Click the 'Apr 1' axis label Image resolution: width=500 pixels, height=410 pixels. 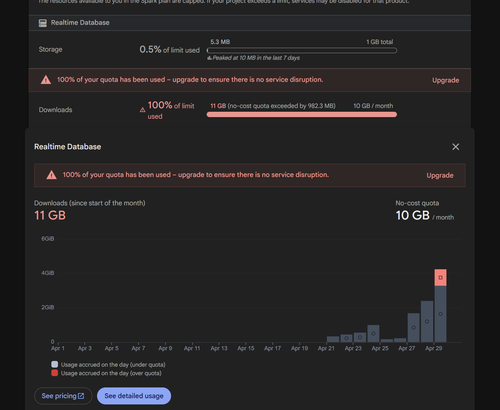pos(58,348)
